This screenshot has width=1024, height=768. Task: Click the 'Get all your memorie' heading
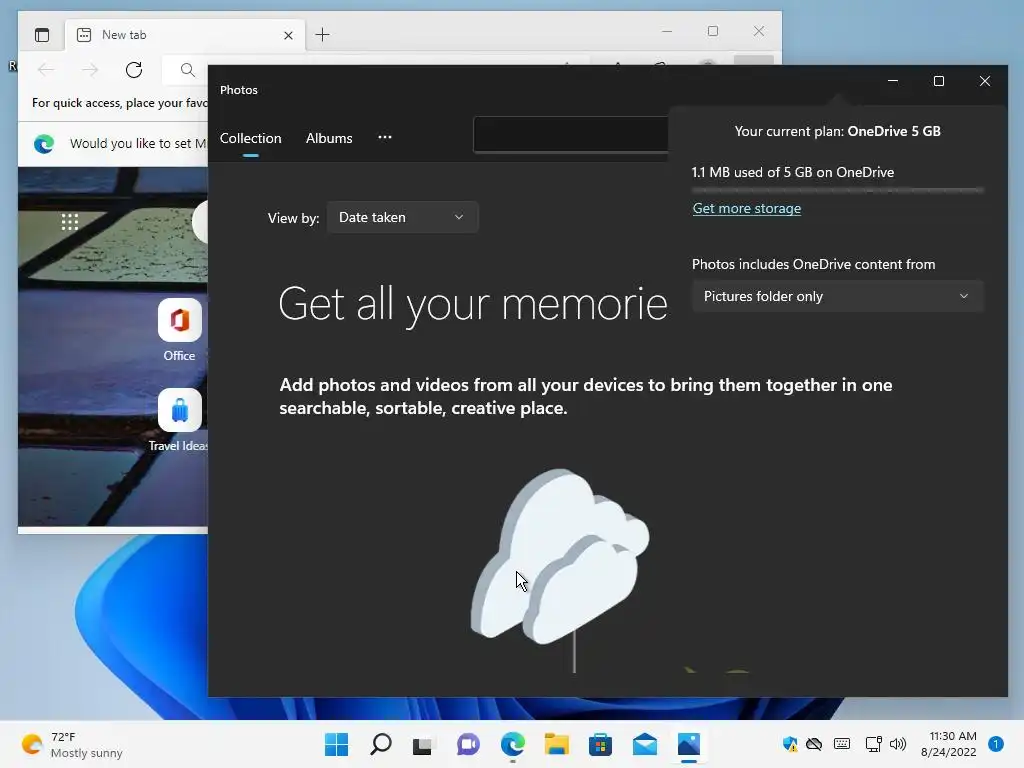(x=473, y=304)
